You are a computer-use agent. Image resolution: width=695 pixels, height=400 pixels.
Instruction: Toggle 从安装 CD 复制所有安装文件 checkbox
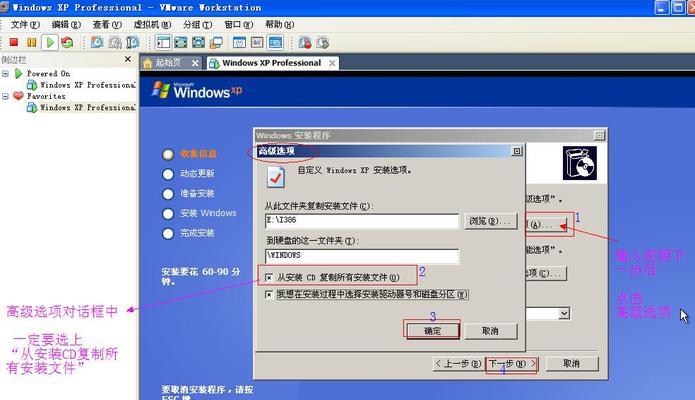click(x=269, y=278)
